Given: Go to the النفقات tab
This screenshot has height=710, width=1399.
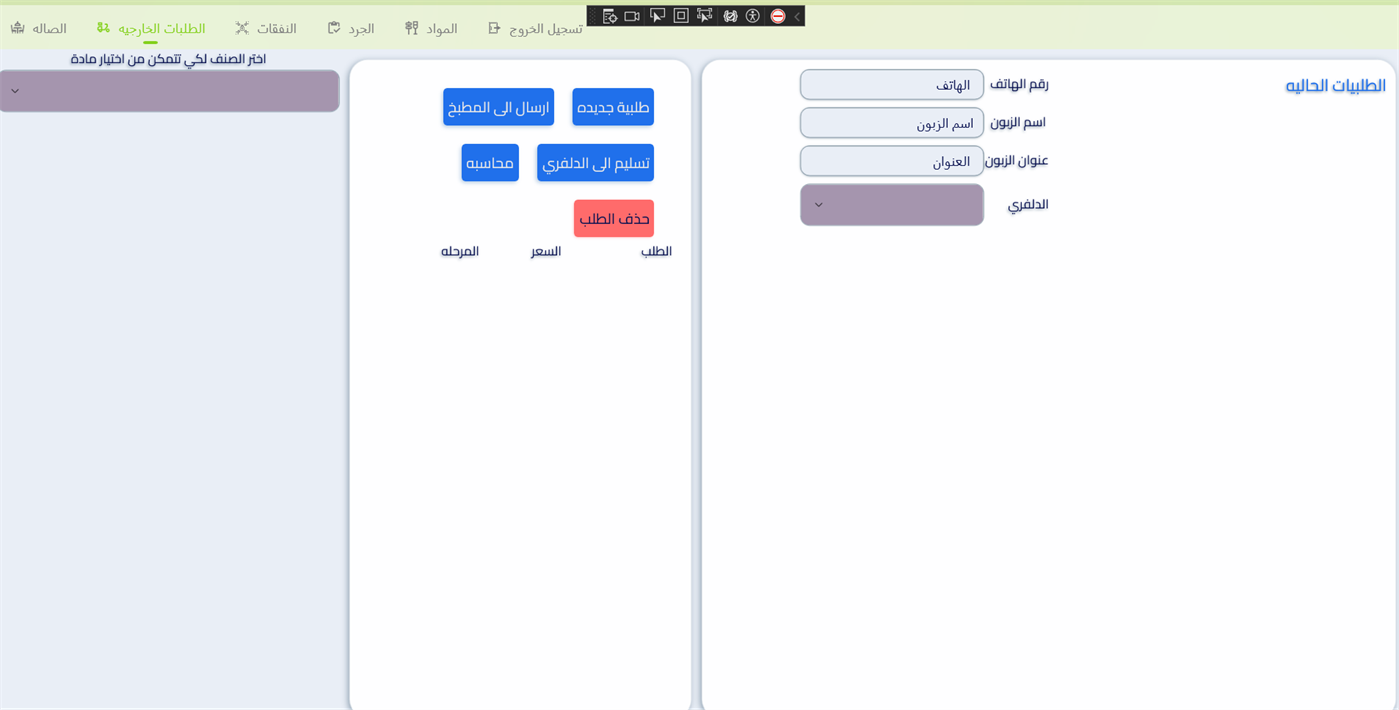Looking at the screenshot, I should coord(265,28).
